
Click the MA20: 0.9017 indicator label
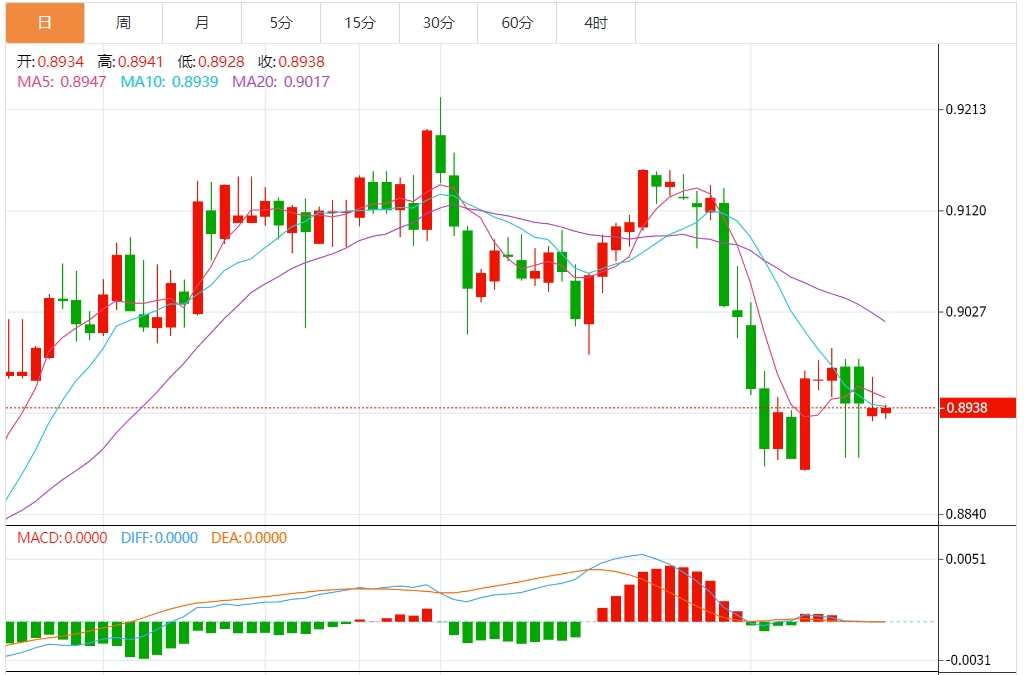[281, 82]
